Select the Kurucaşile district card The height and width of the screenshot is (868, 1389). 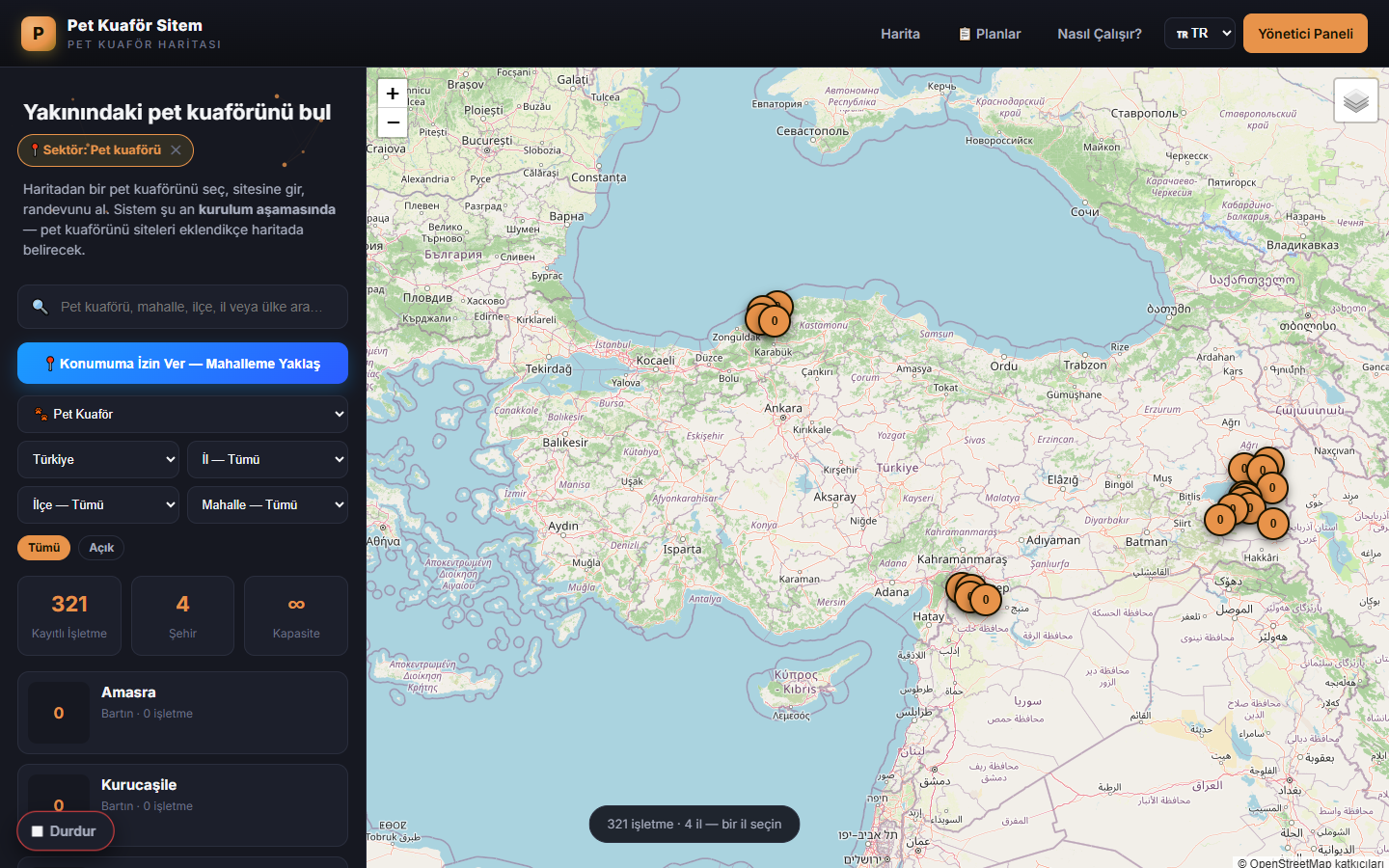tap(182, 805)
